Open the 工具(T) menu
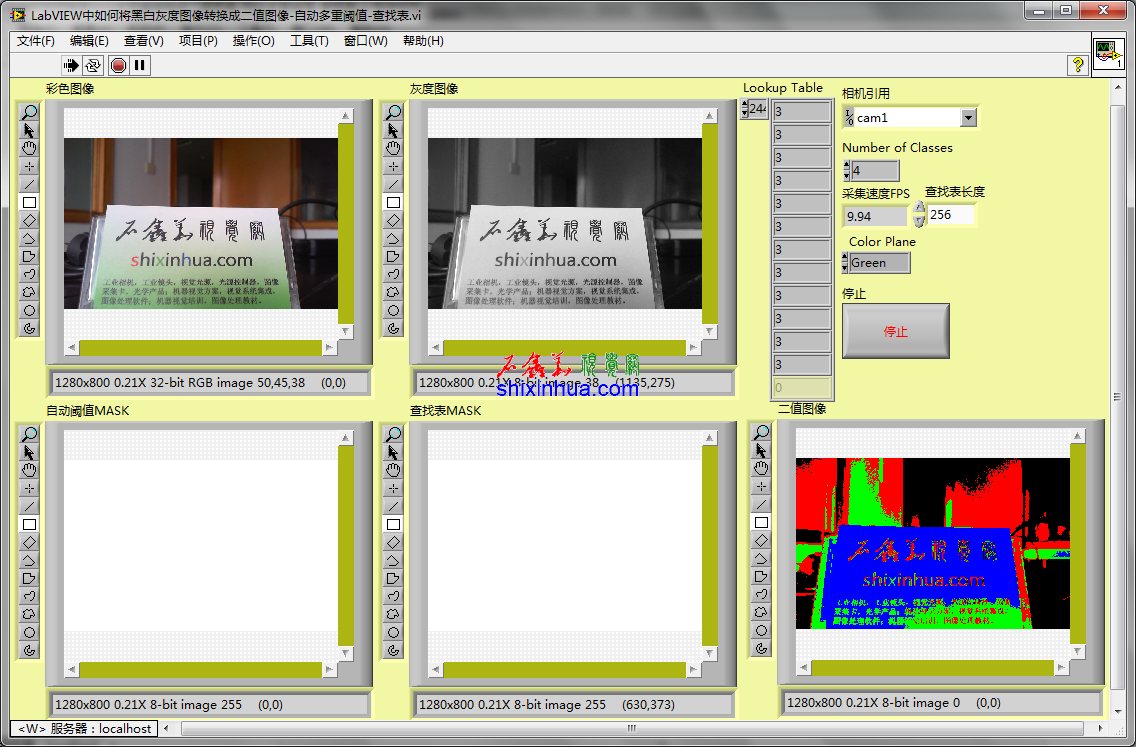This screenshot has height=747, width=1136. (x=309, y=41)
